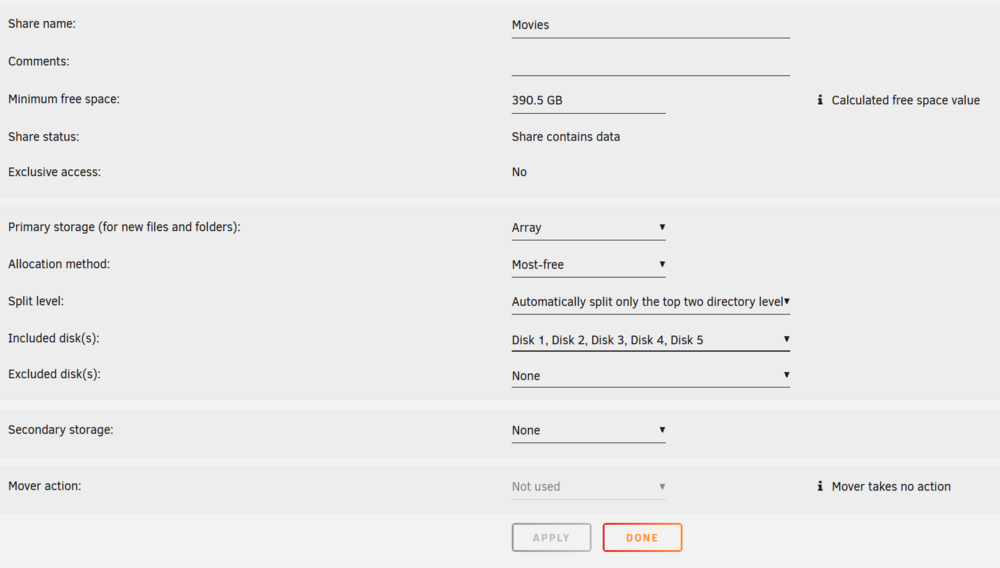
Task: Open the Primary storage dropdown set to Array
Action: point(588,228)
